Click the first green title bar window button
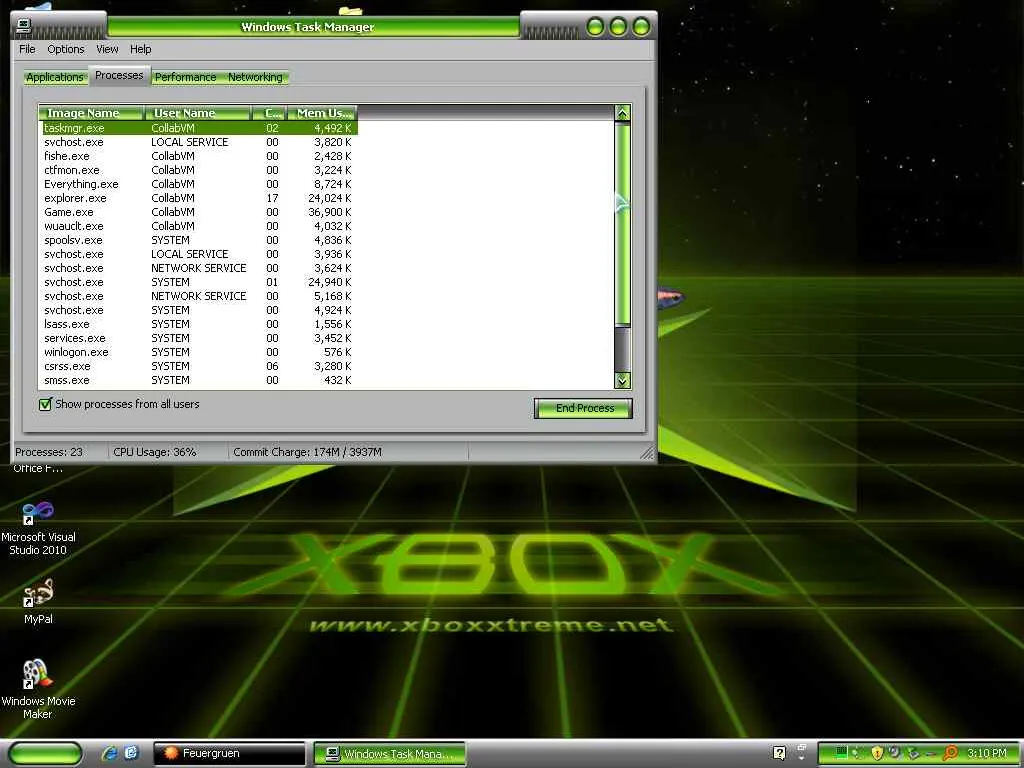The height and width of the screenshot is (768, 1024). (x=595, y=27)
